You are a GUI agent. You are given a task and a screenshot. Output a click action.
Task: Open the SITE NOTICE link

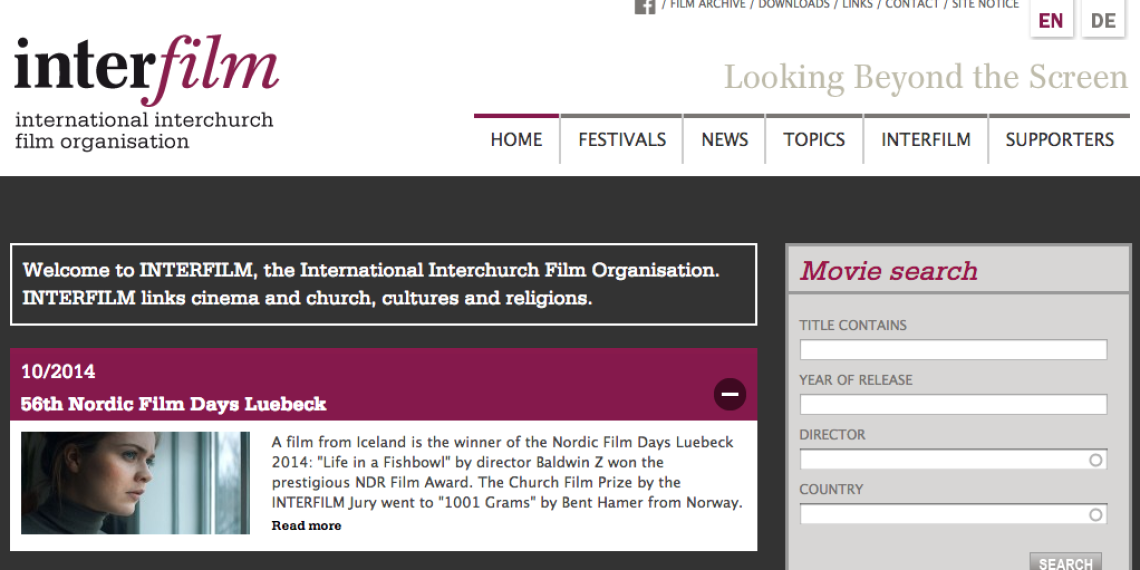tap(985, 4)
